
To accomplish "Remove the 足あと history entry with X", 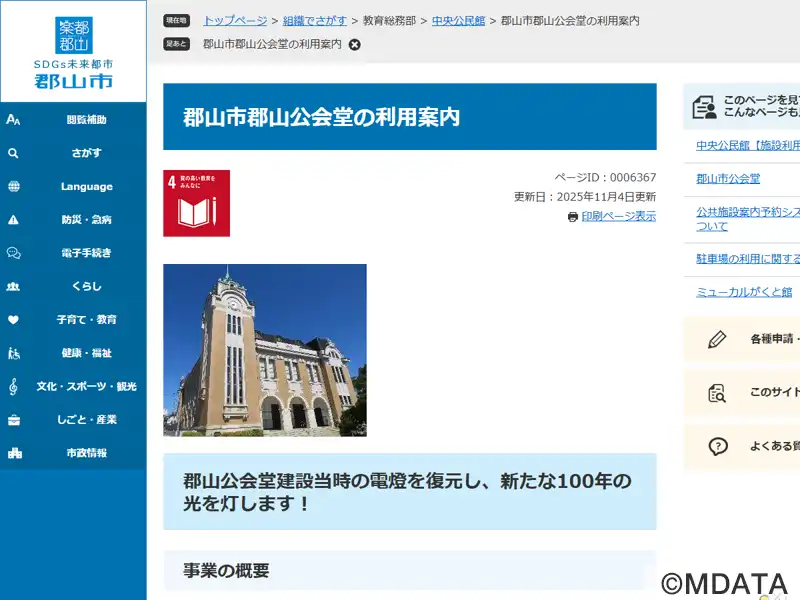I will tap(355, 44).
